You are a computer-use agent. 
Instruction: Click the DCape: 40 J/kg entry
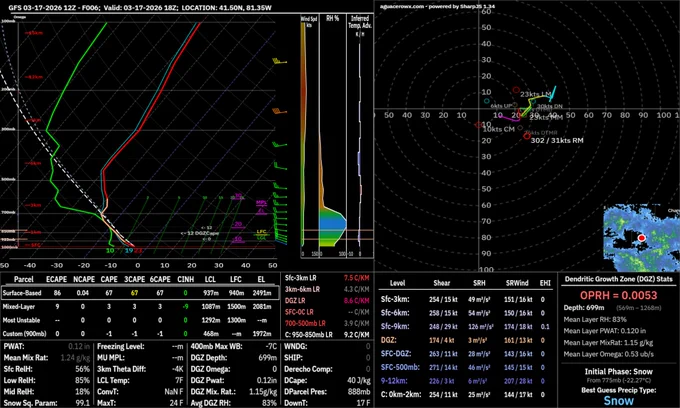pos(327,380)
